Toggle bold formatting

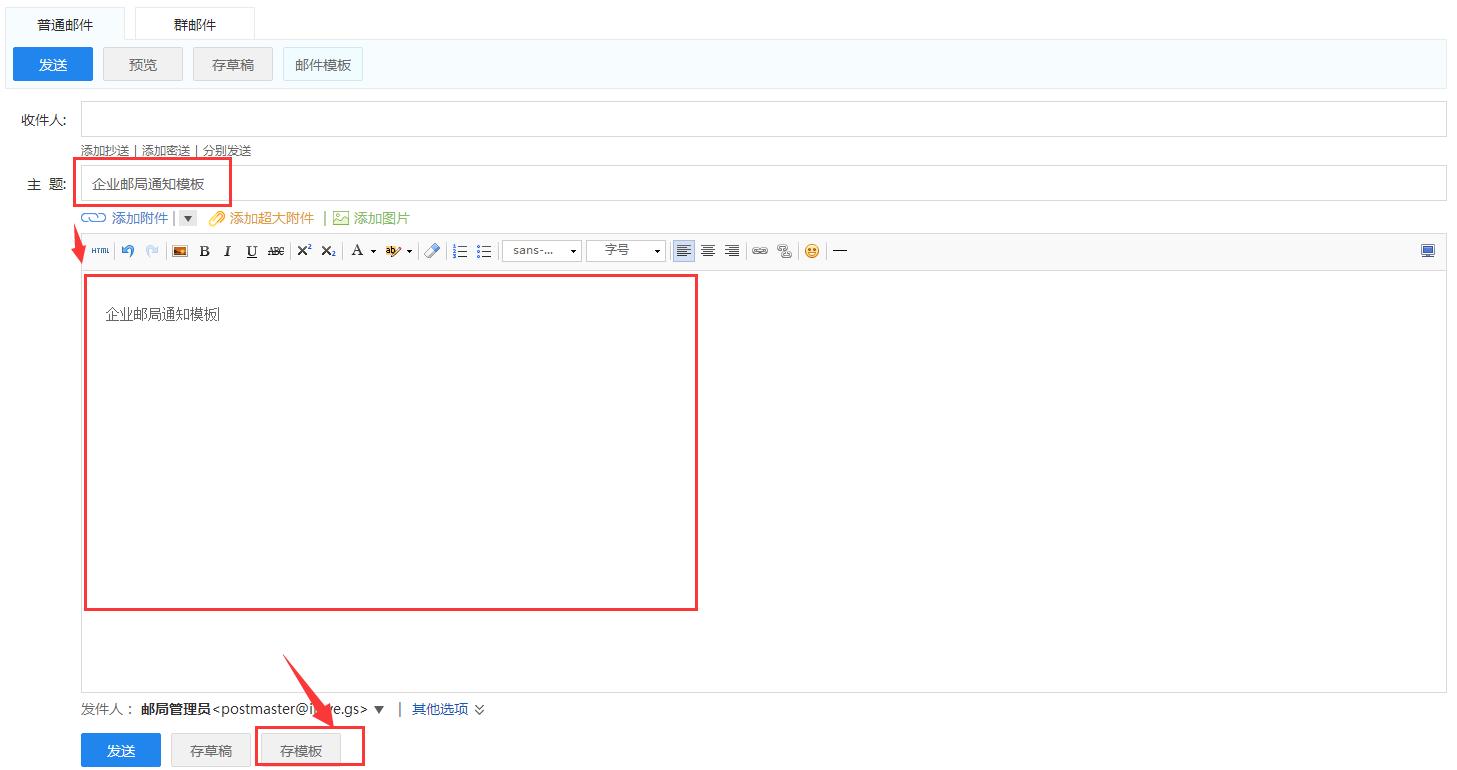tap(204, 251)
